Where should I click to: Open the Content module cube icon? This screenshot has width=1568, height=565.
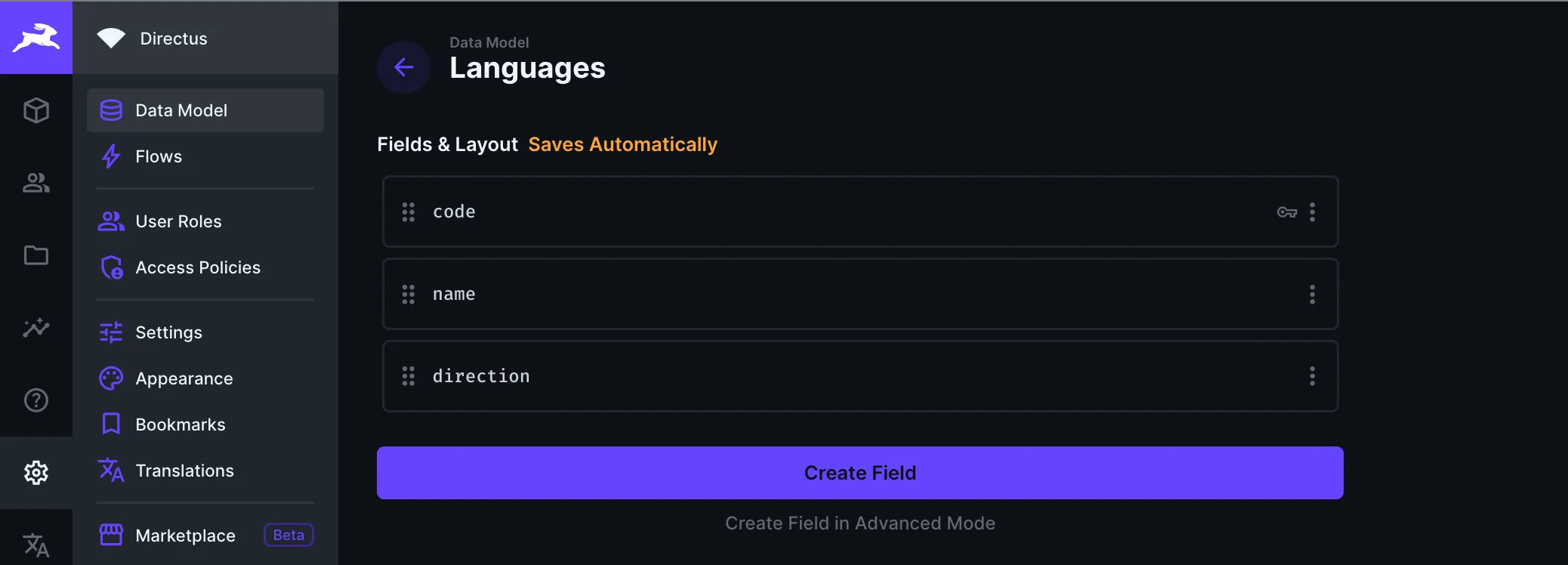[36, 110]
